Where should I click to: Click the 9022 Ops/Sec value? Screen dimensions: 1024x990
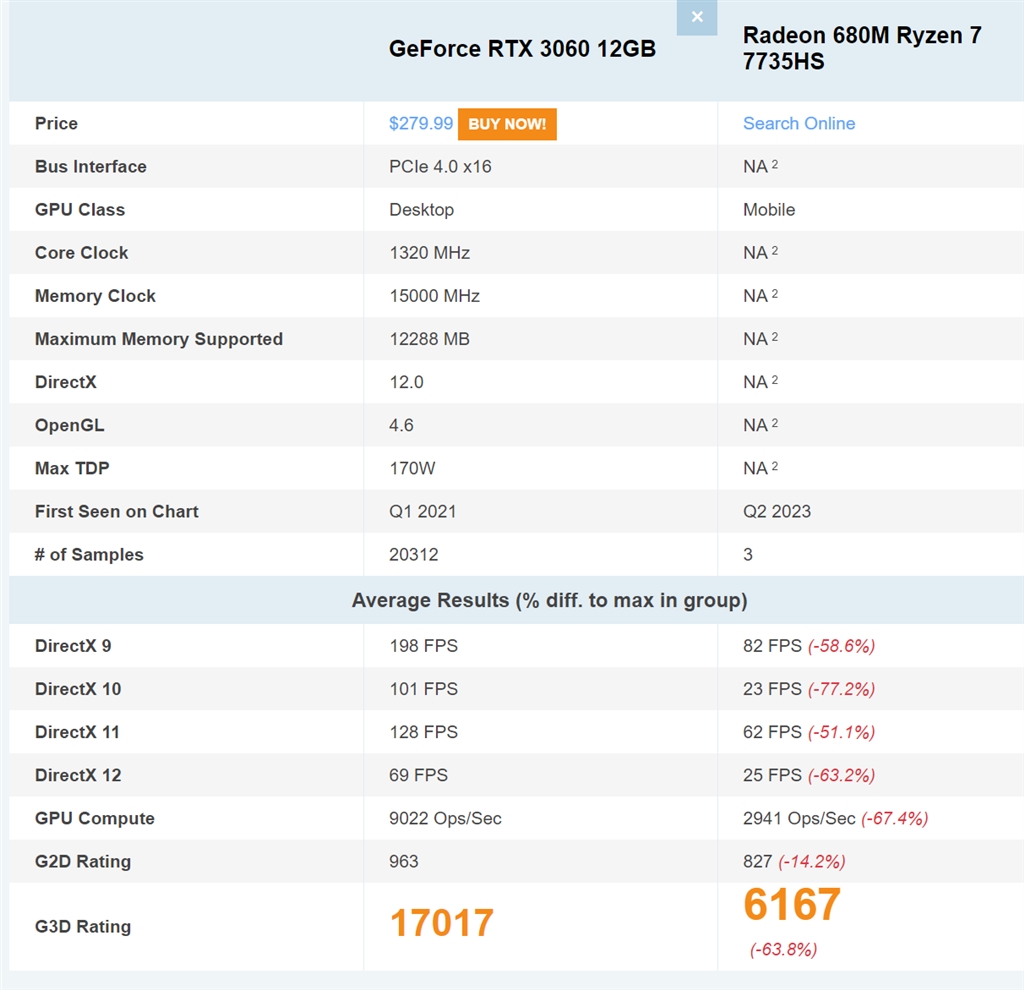[445, 818]
